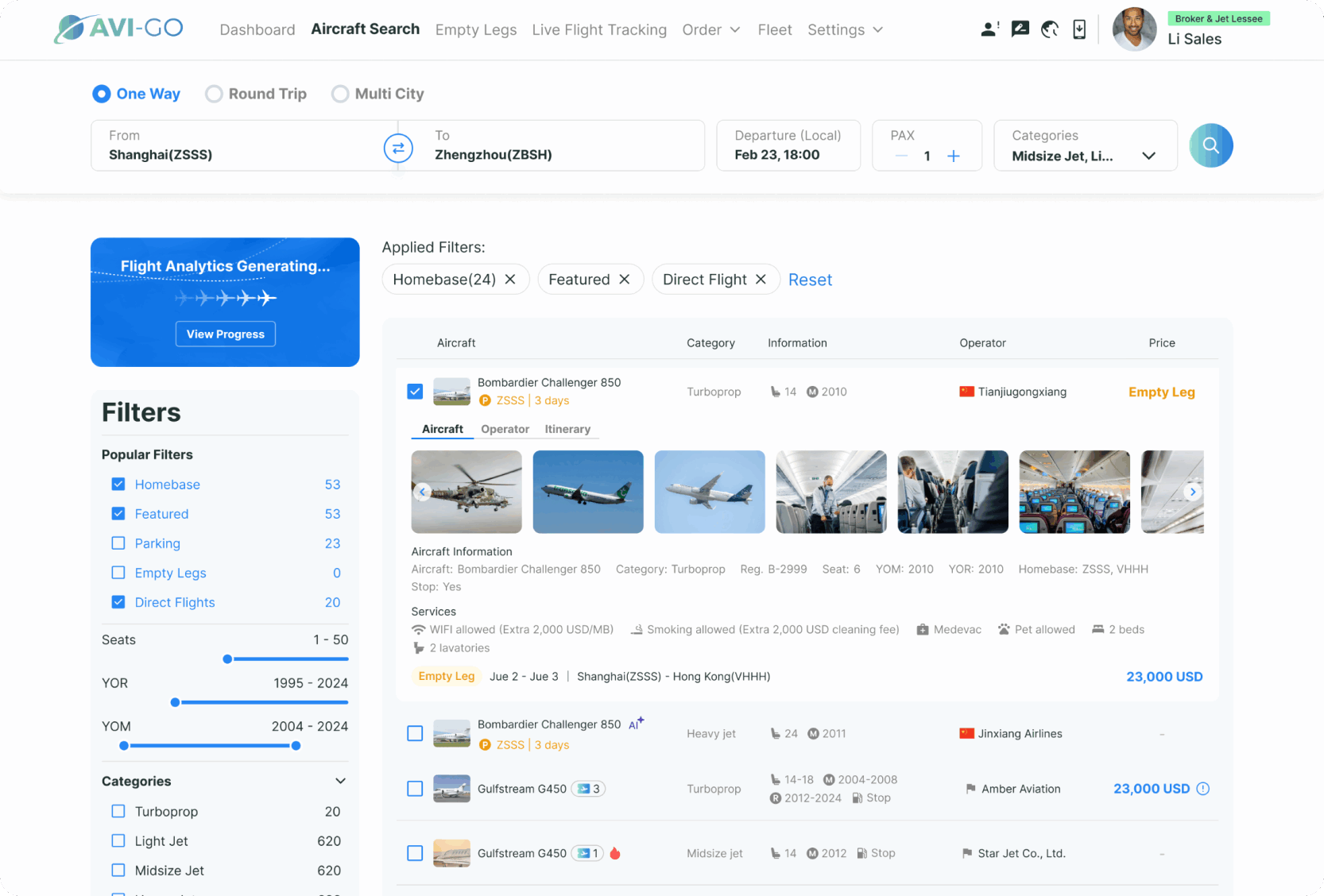Go to Dashboard
The image size is (1324, 896).
click(x=257, y=29)
